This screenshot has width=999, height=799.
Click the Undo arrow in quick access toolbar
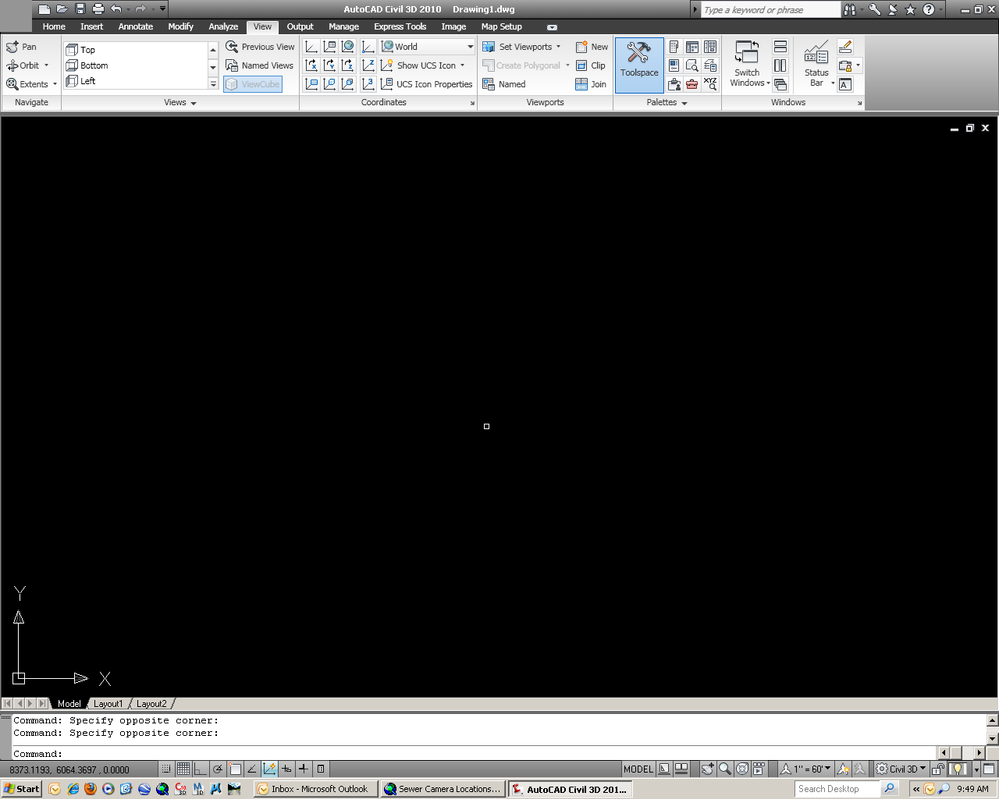[116, 9]
